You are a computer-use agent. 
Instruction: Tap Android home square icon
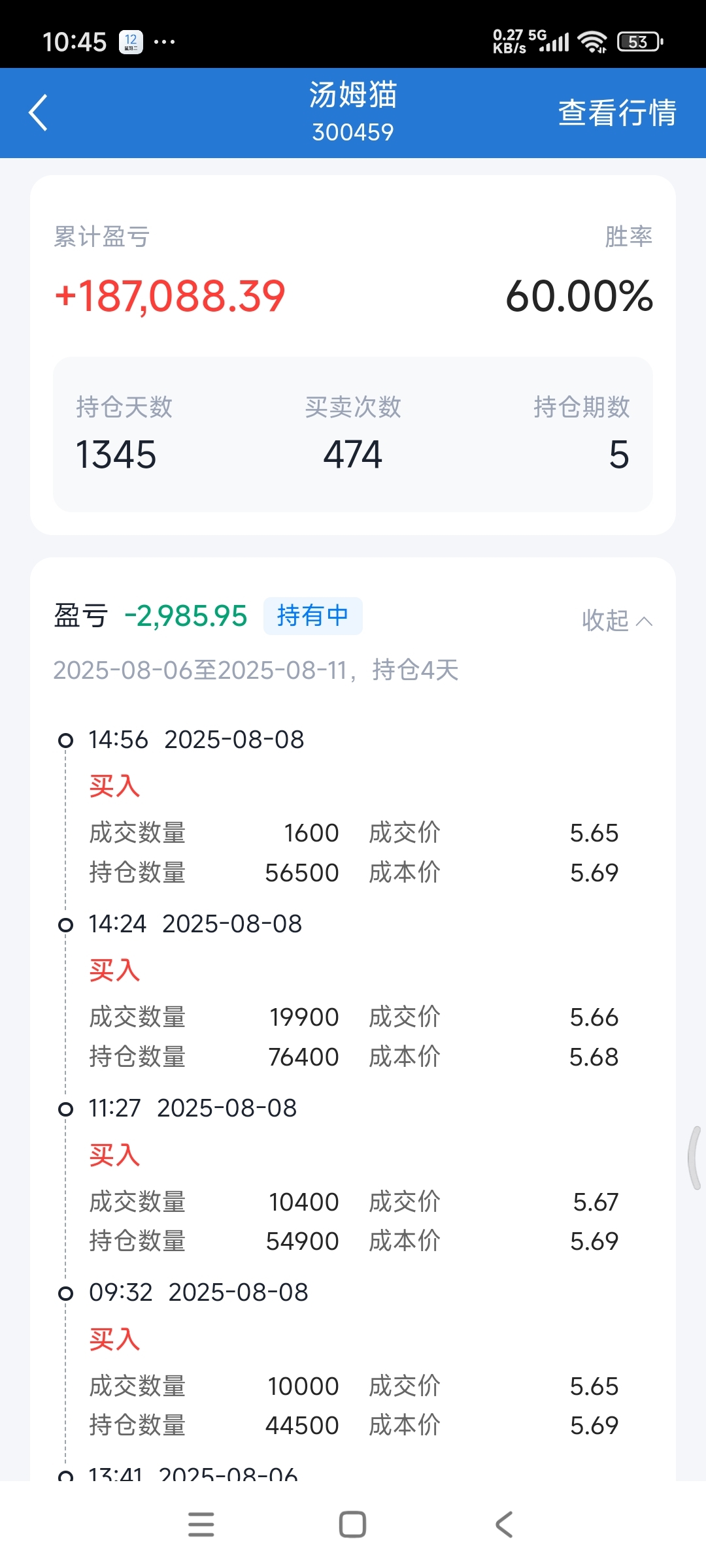coord(352,1524)
